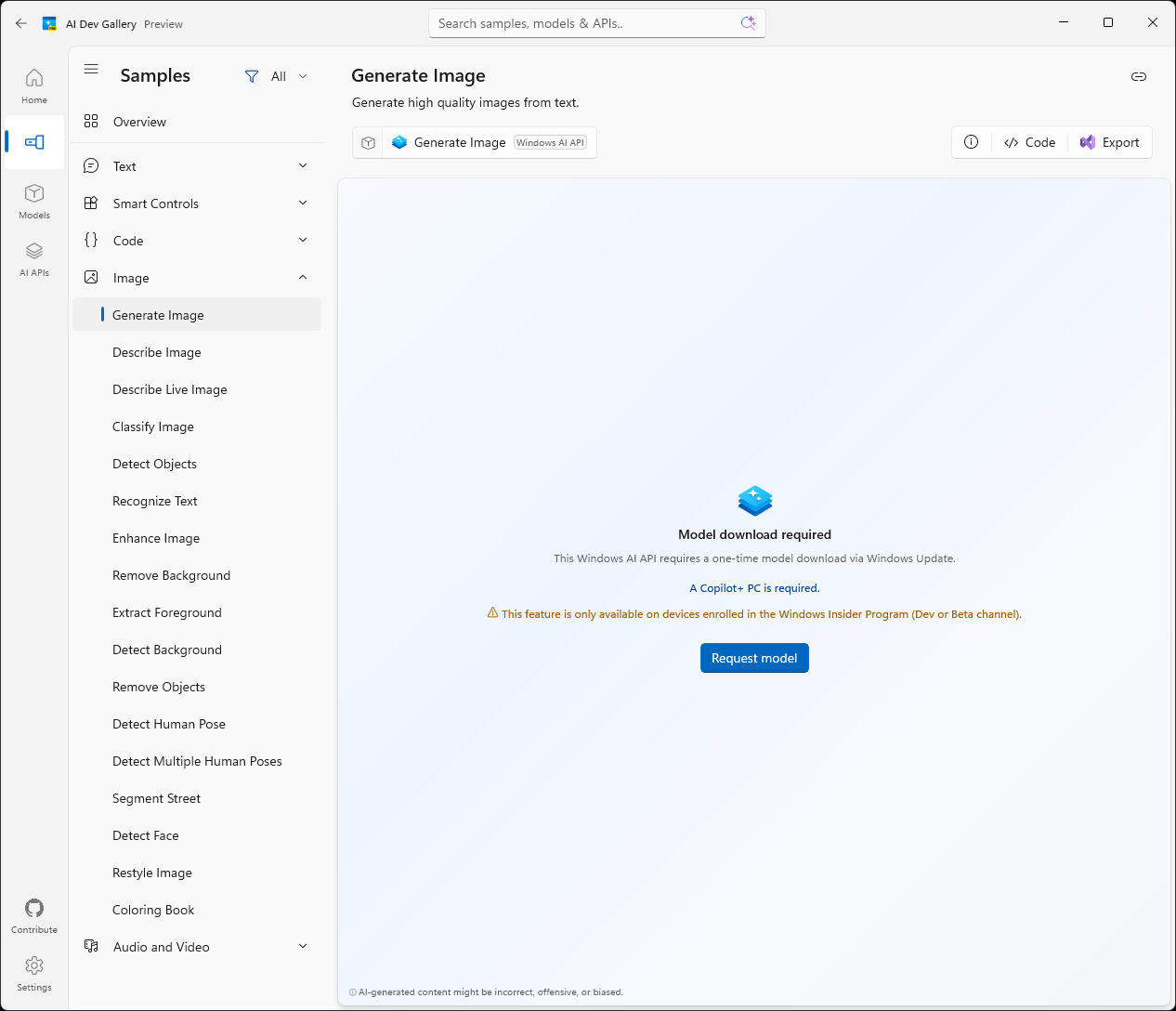This screenshot has width=1176, height=1011.
Task: Open the Home page in sidebar
Action: click(x=34, y=85)
